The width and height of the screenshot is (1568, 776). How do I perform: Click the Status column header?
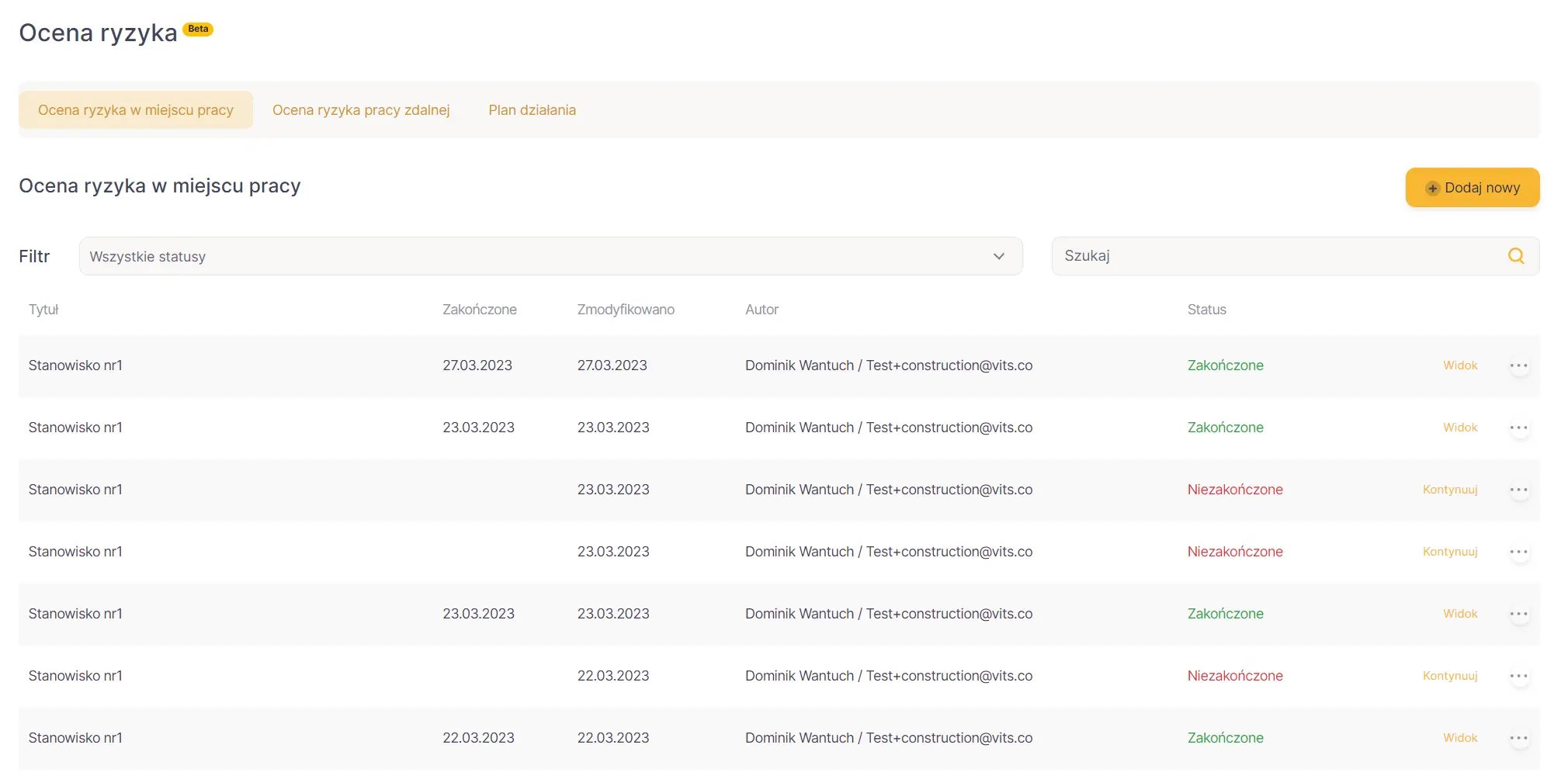pyautogui.click(x=1206, y=310)
